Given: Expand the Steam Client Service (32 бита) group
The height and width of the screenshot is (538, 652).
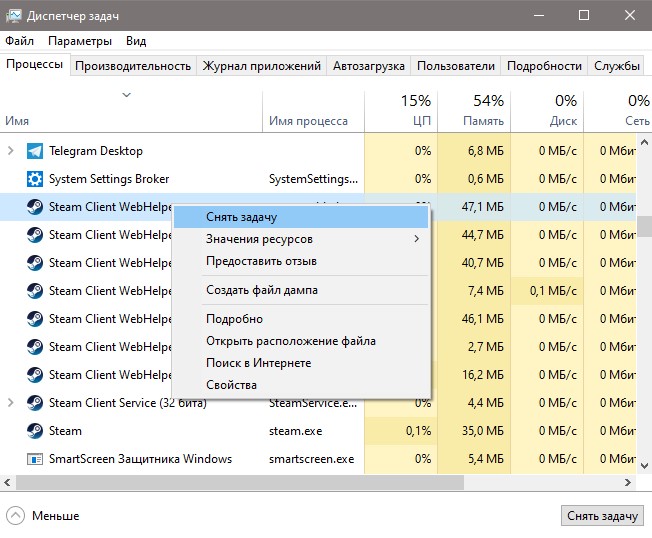Looking at the screenshot, I should coord(11,402).
